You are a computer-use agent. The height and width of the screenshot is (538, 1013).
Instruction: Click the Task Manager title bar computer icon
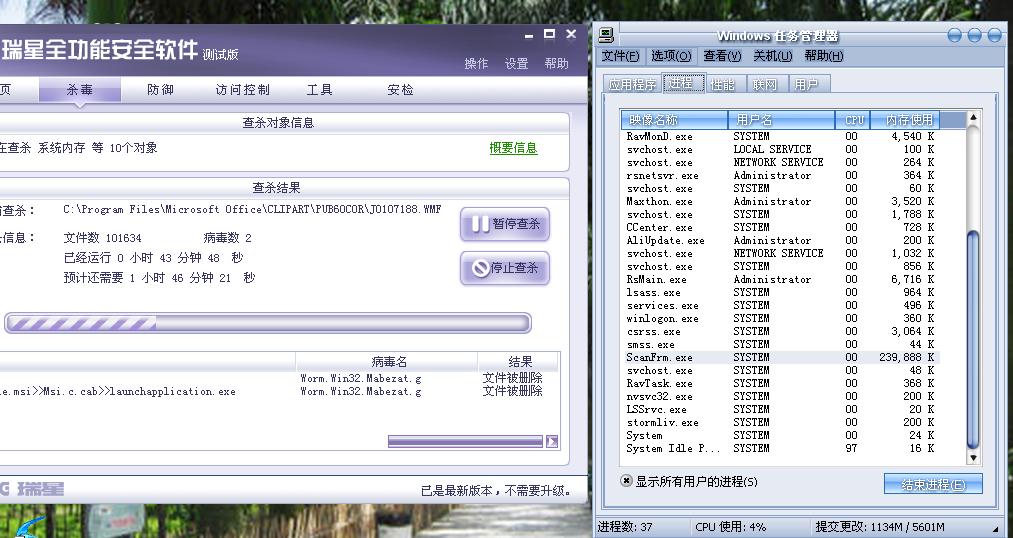click(606, 34)
